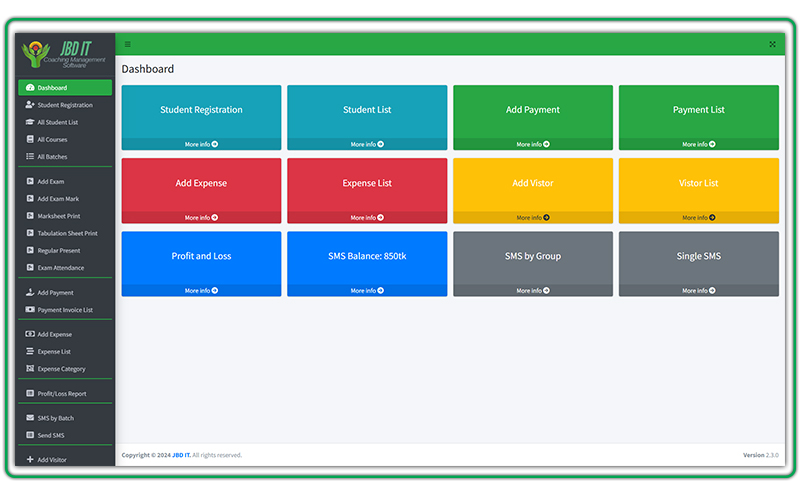
Task: Click the SMS Balance: 850tk card
Action: point(367,257)
